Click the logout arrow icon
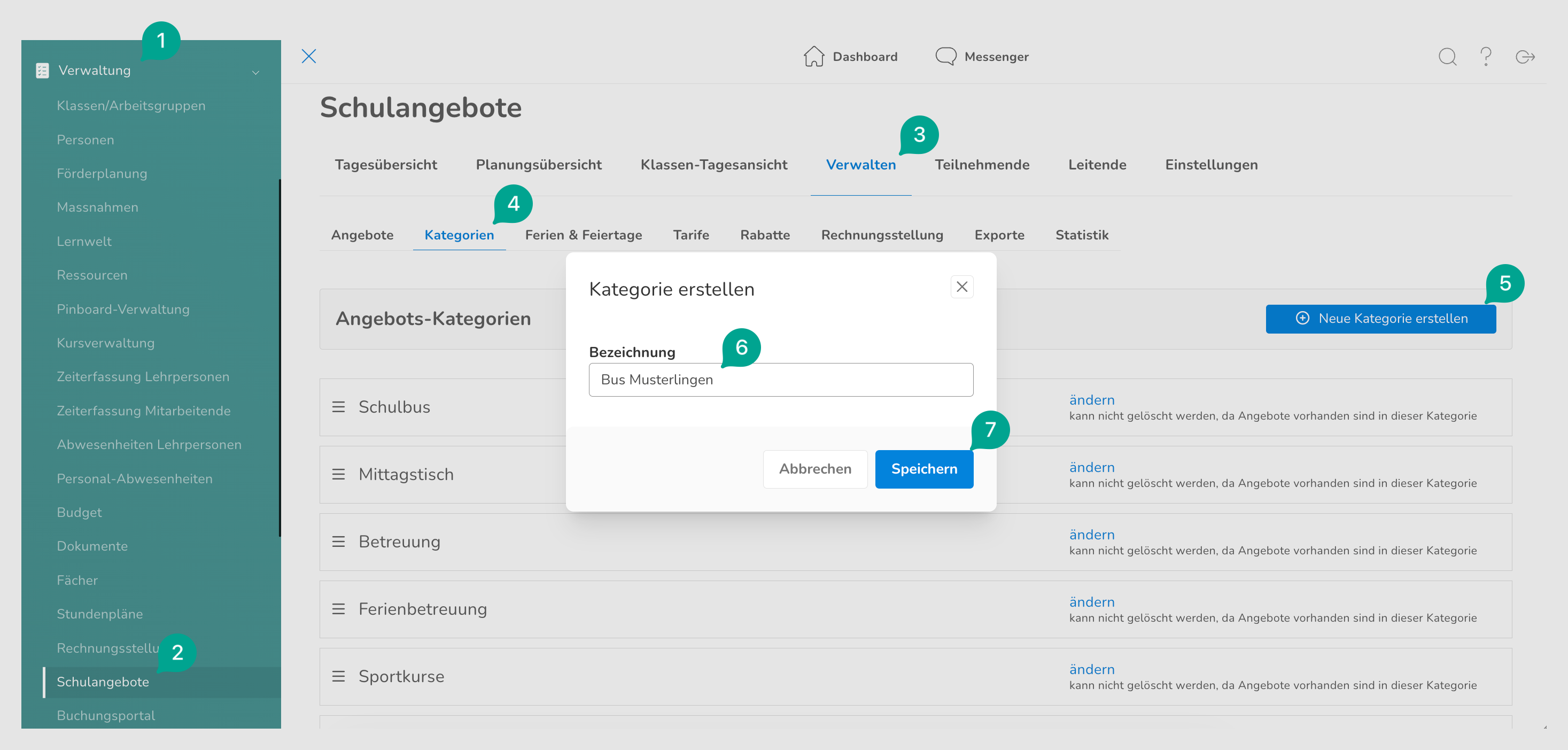 pyautogui.click(x=1525, y=57)
